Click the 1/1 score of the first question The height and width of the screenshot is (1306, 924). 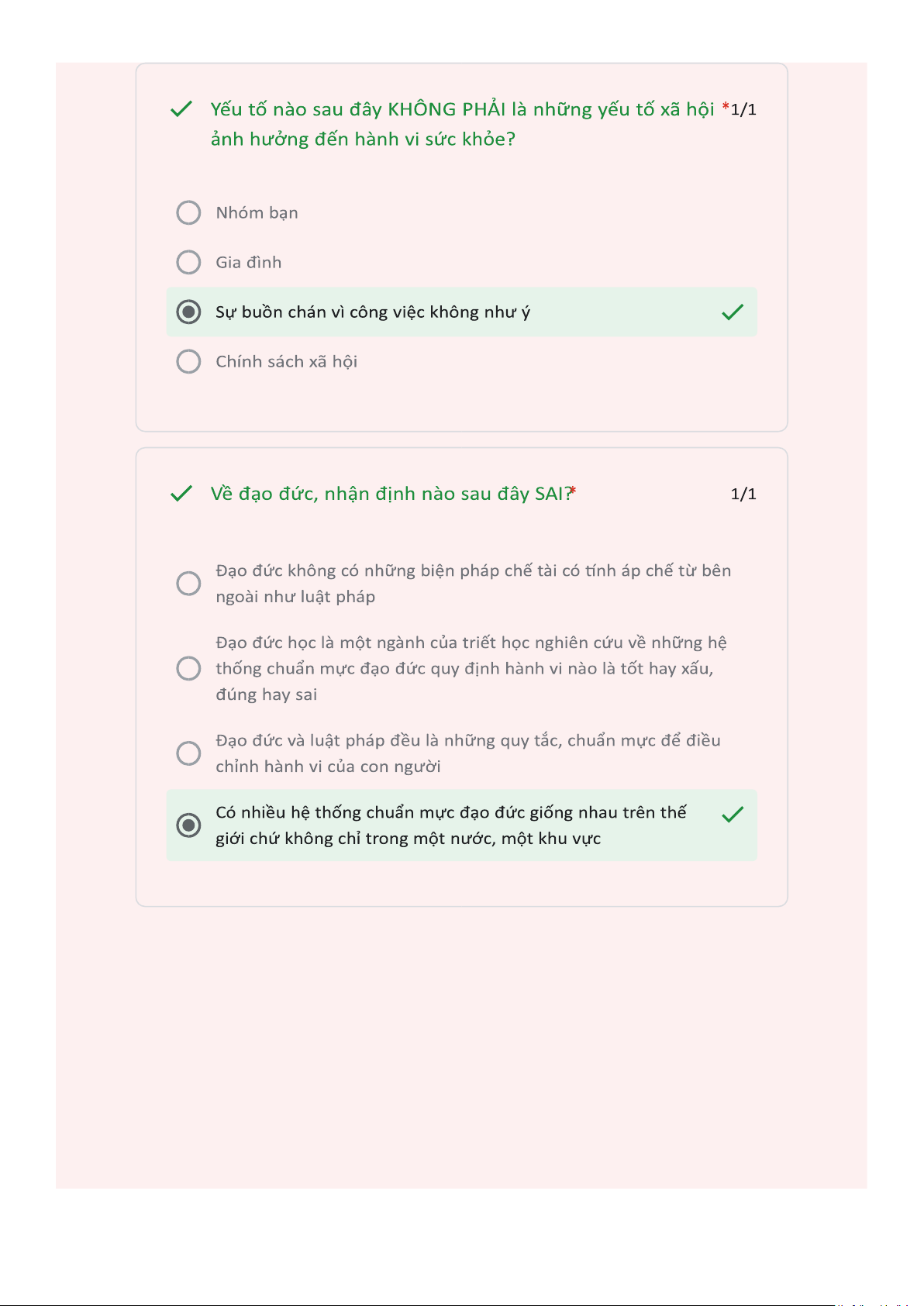point(744,110)
